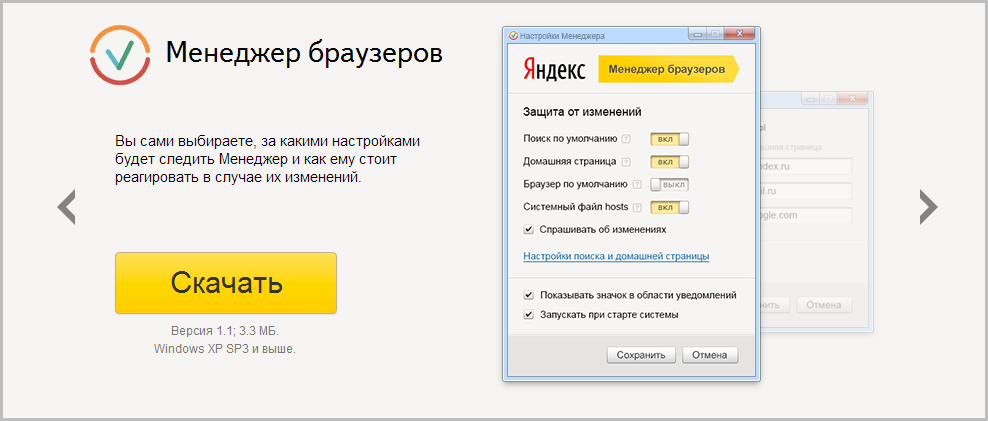988x421 pixels.
Task: Click the Настройки Менеджера title bar text
Action: [x=562, y=36]
